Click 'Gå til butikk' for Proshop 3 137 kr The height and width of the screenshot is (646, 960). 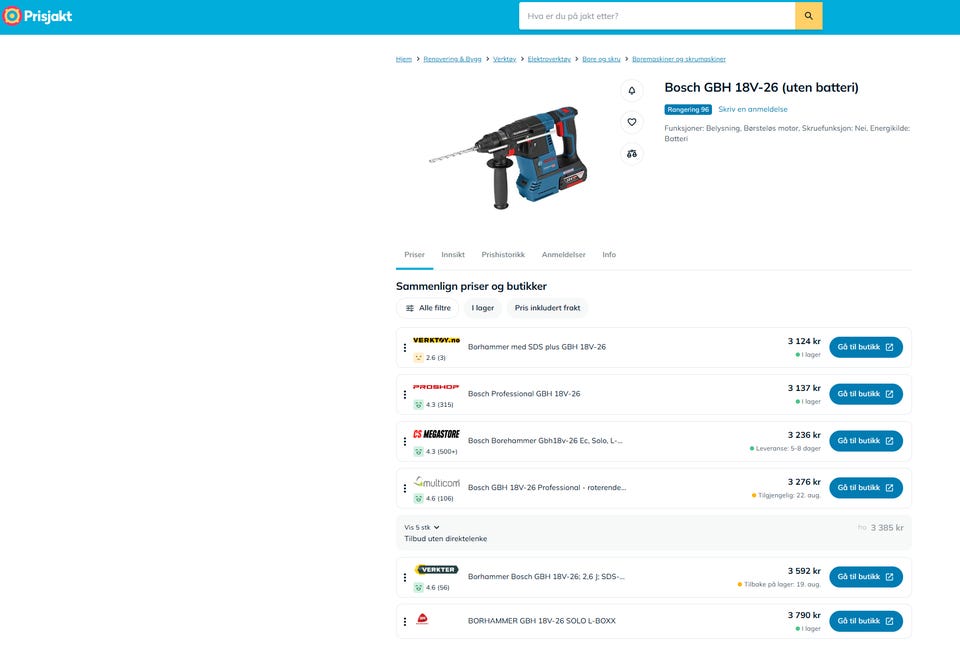pyautogui.click(x=866, y=394)
